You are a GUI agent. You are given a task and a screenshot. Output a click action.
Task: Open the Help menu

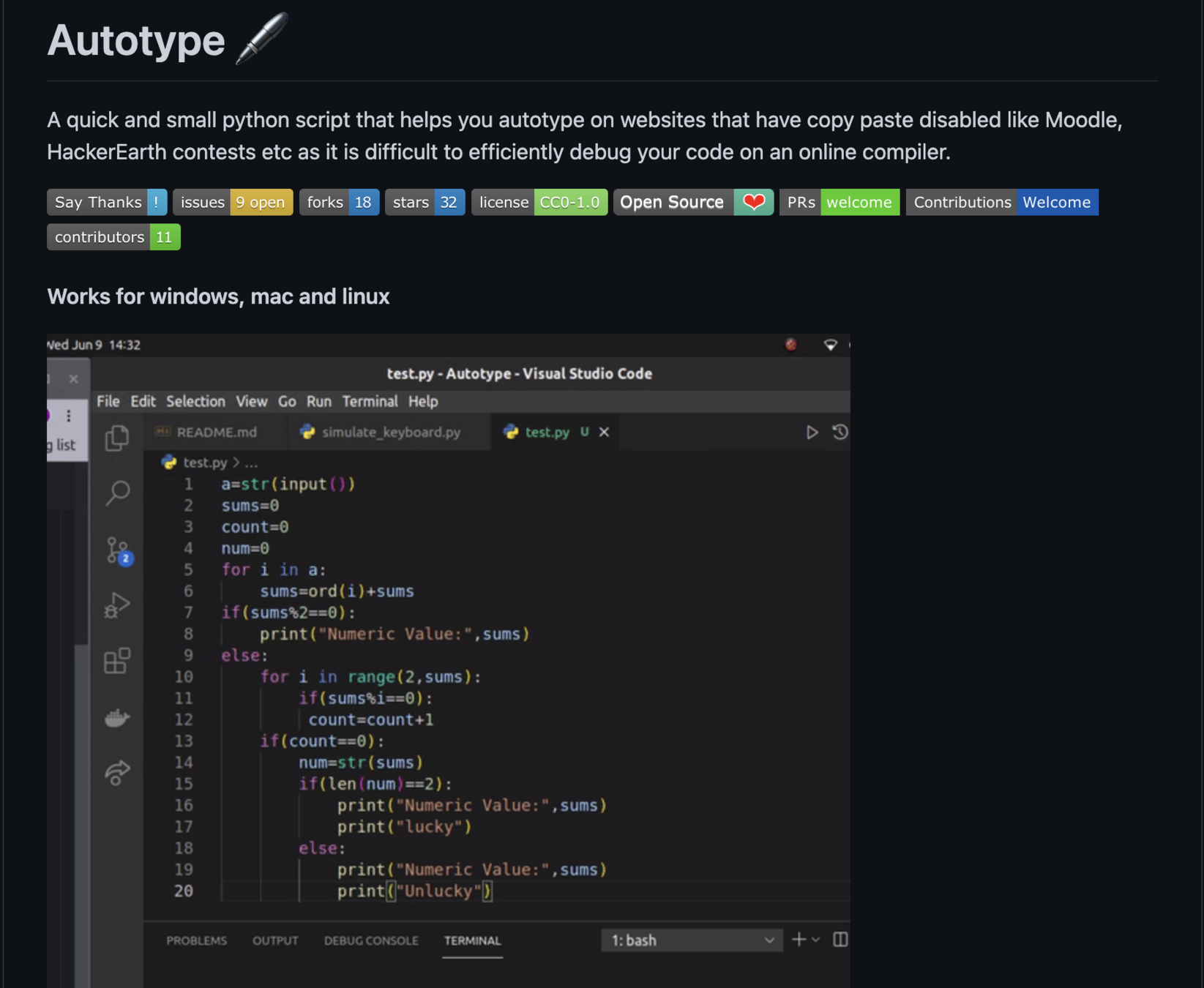[x=423, y=401]
